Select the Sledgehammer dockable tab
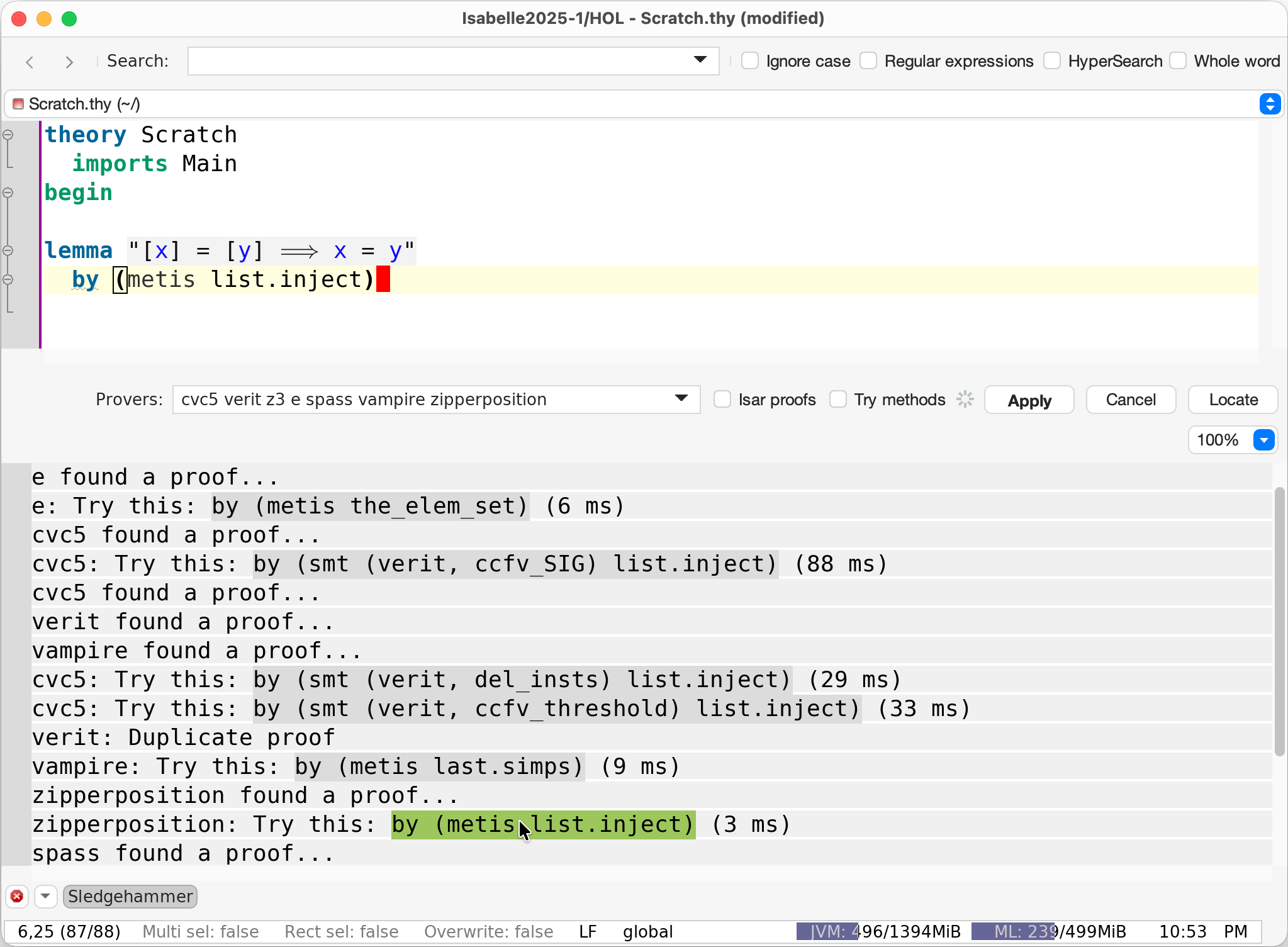Image resolution: width=1288 pixels, height=947 pixels. coord(130,896)
